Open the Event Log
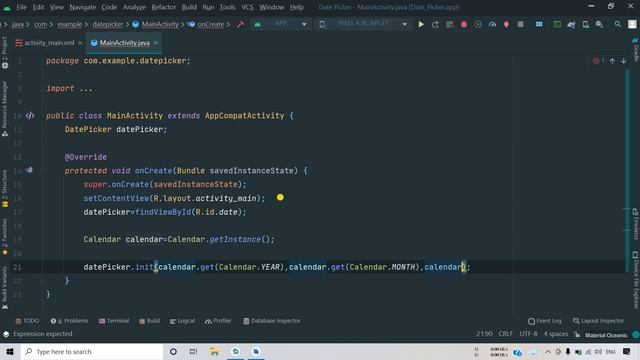640x360 pixels. [x=545, y=321]
